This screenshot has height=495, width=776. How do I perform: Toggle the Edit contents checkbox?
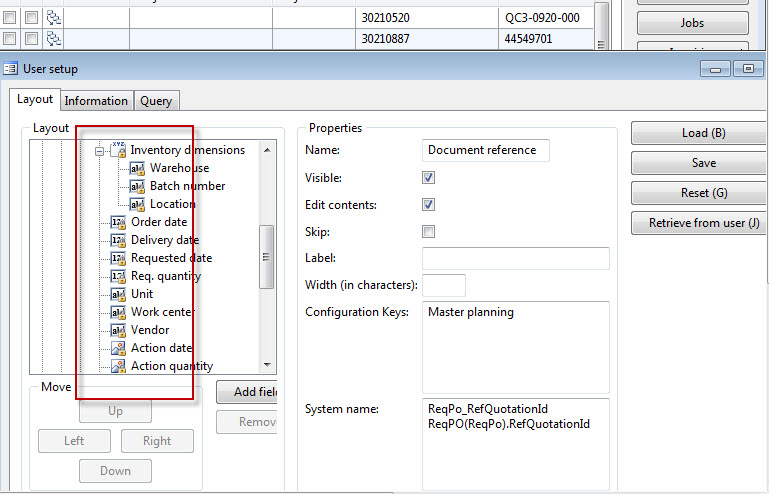429,204
